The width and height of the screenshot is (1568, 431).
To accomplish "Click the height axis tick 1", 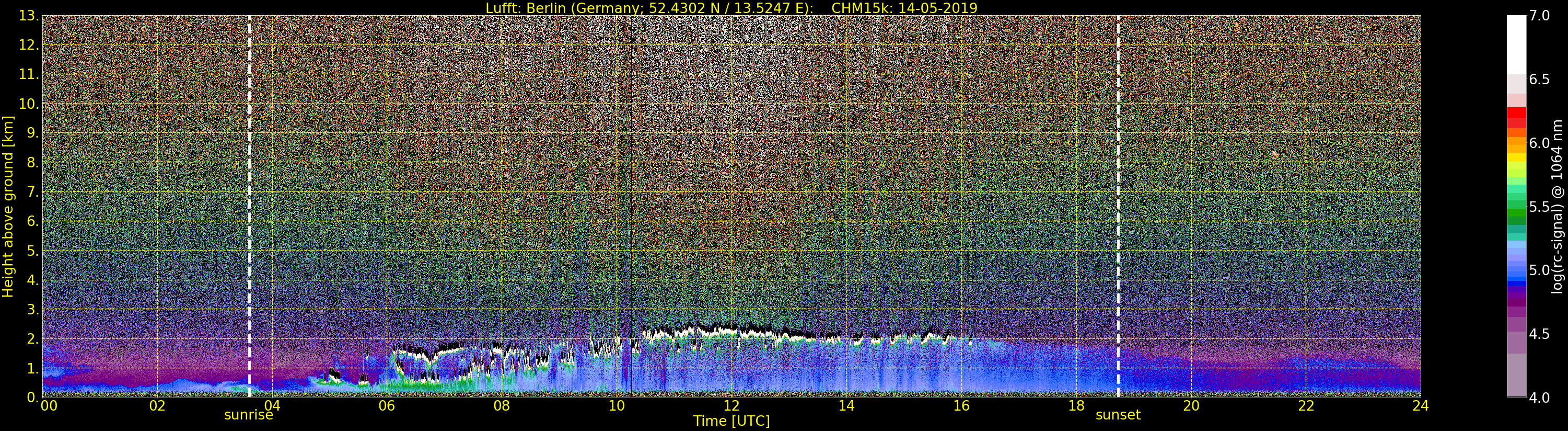I will (32, 368).
